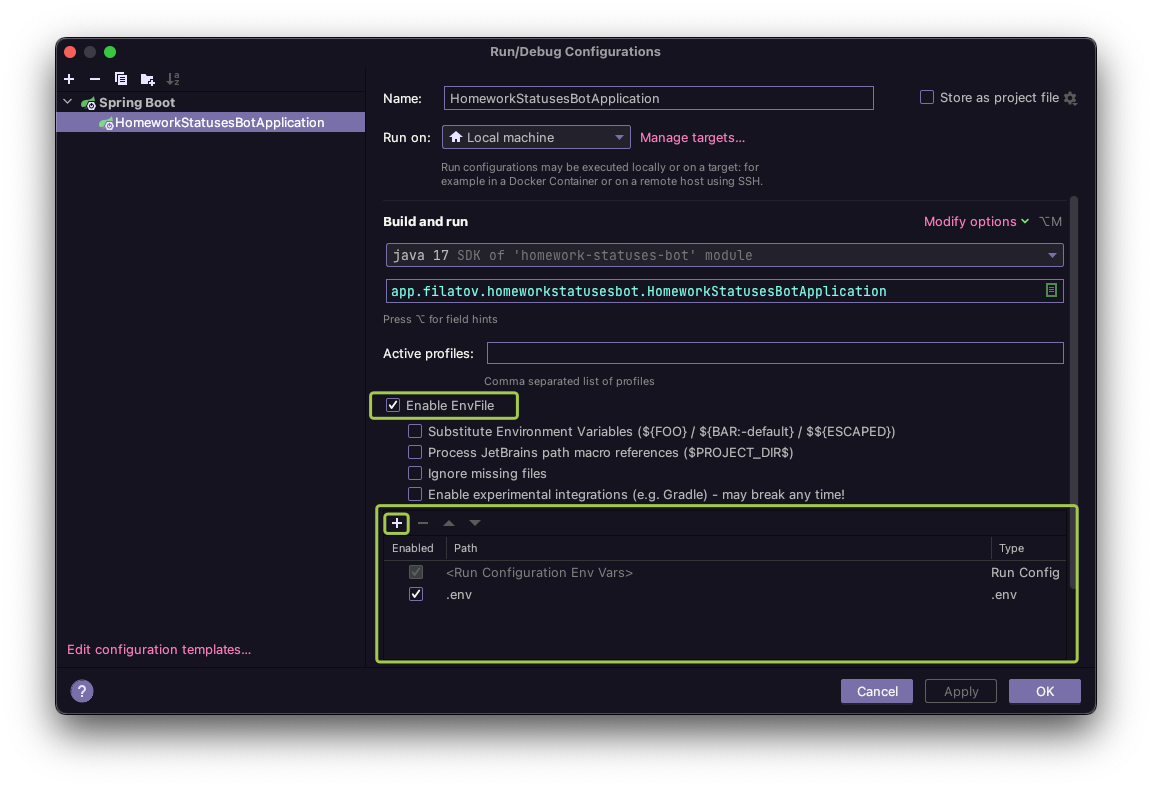This screenshot has width=1152, height=788.
Task: Enable Substitute Environment Variables option
Action: 415,431
